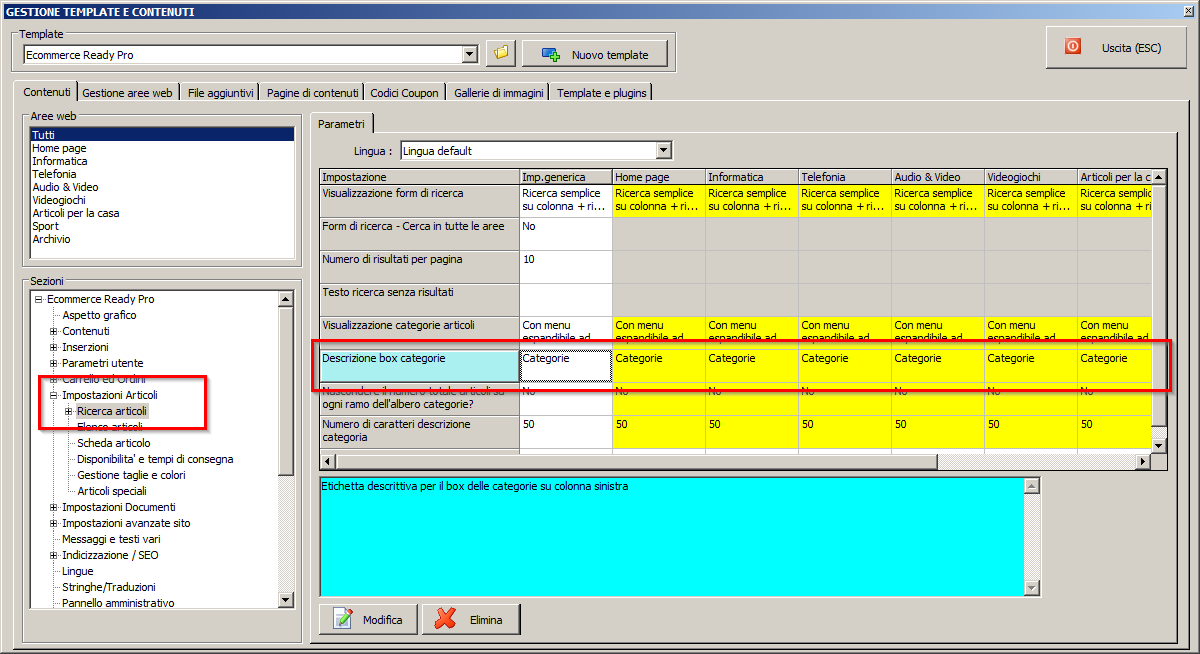The height and width of the screenshot is (654, 1200).
Task: Open the Gallerie di immagini tab
Action: (x=499, y=93)
